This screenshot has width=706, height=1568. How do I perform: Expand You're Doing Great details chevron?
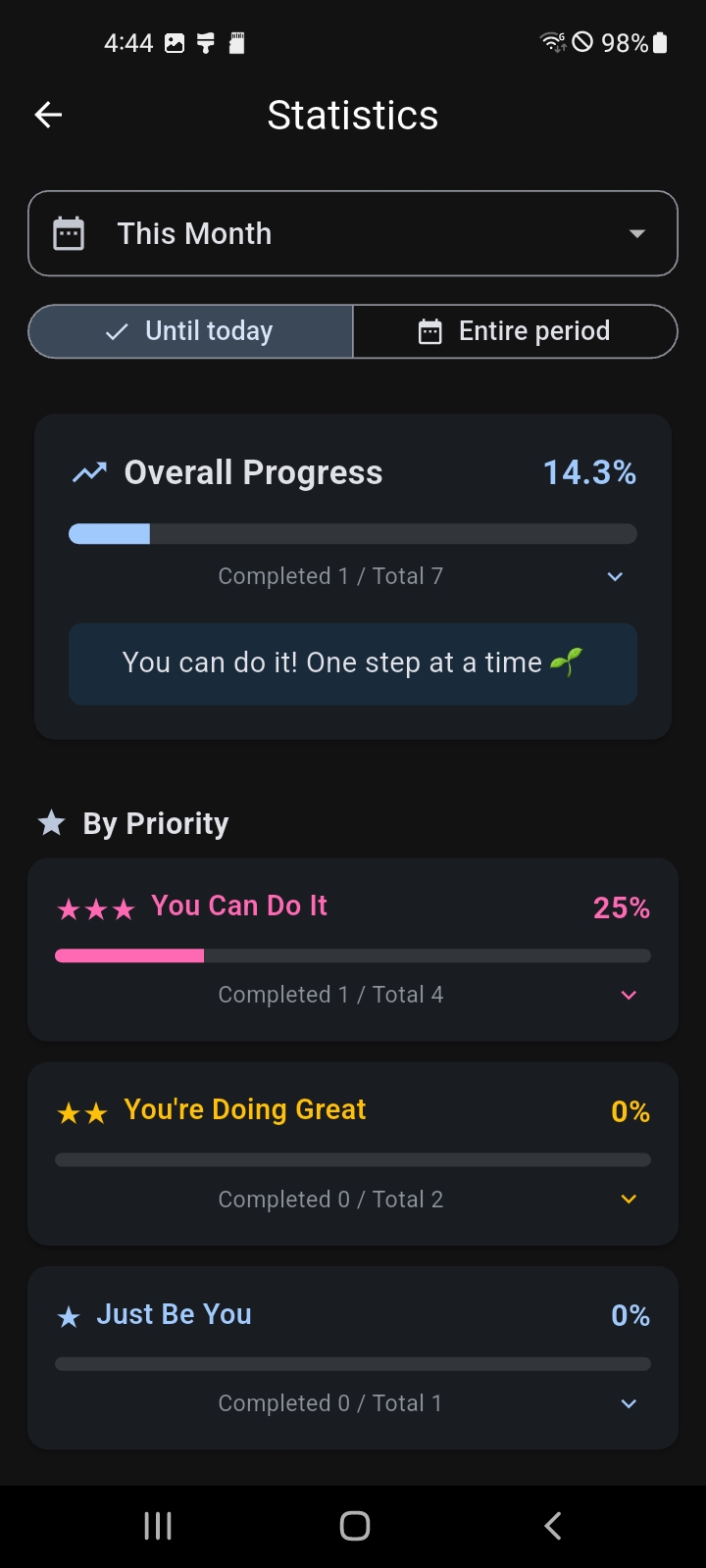tap(629, 1199)
